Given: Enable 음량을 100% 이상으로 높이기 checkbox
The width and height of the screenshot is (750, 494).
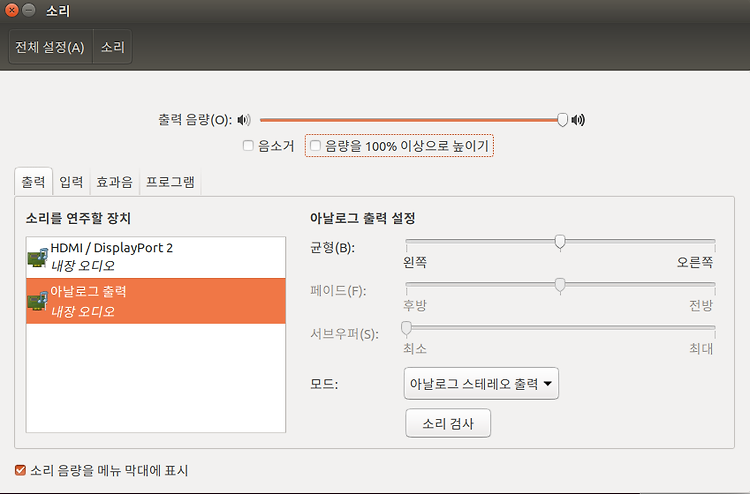Looking at the screenshot, I should [315, 145].
